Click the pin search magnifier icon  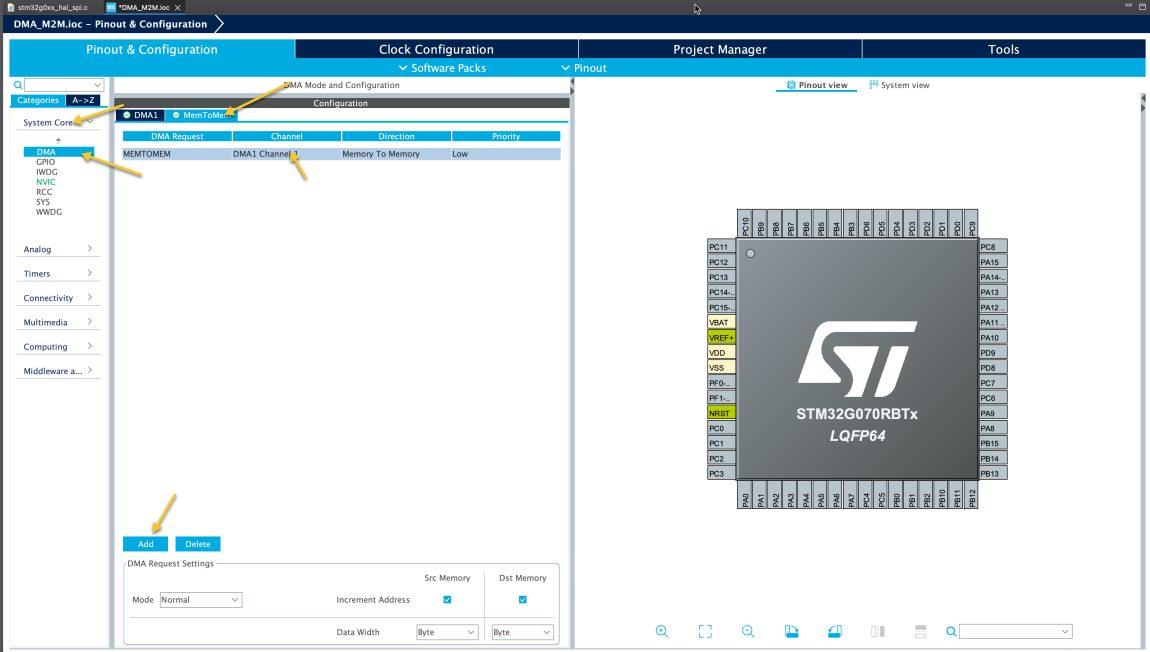(x=951, y=631)
